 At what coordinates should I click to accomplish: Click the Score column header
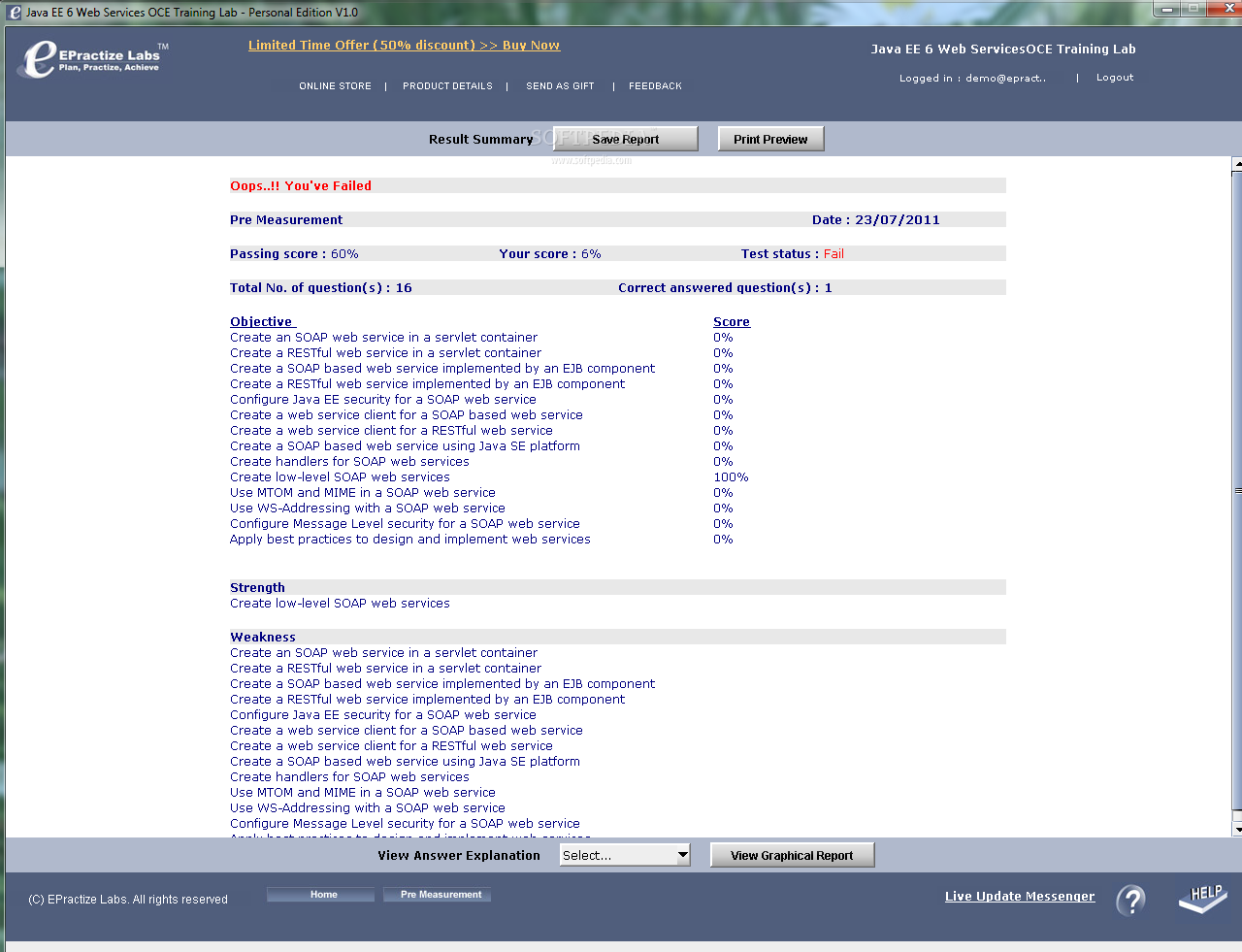point(732,322)
